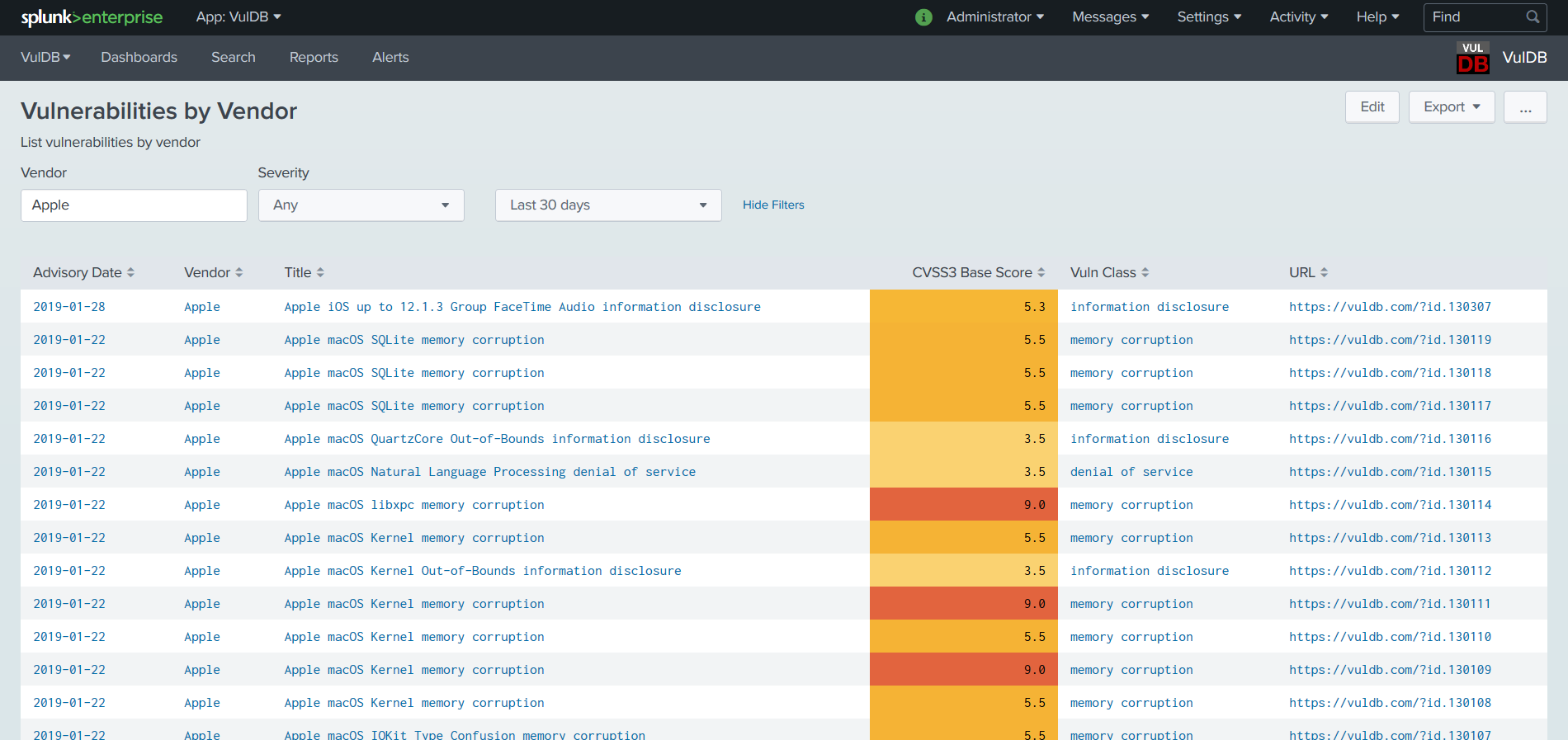Screen dimensions: 1568x740
Task: Sort by Vendor column arrows
Action: pyautogui.click(x=239, y=272)
